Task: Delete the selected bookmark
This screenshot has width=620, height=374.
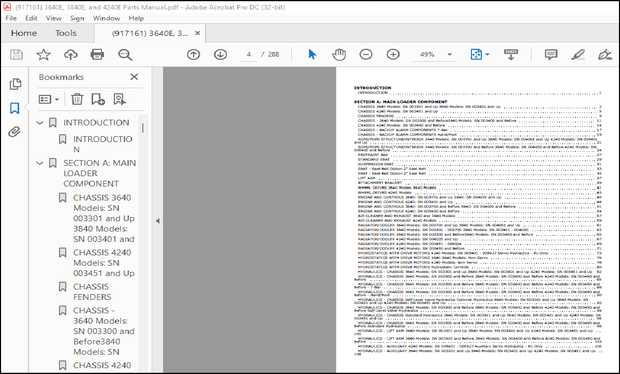Action: click(77, 99)
